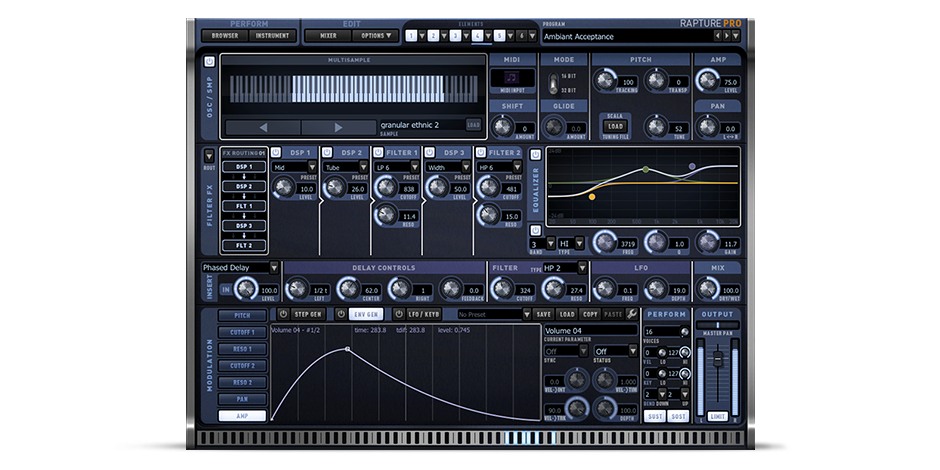Open the No Preset modulation dropdown
Viewport: 940px width, 470px height.
[495, 314]
